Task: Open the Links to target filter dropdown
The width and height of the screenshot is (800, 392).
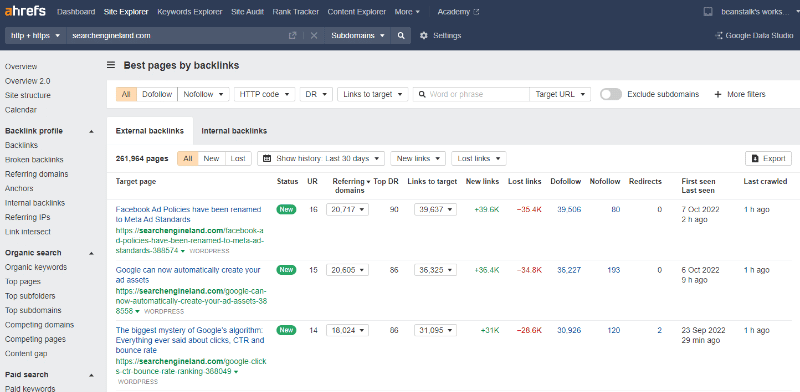Action: pos(372,94)
